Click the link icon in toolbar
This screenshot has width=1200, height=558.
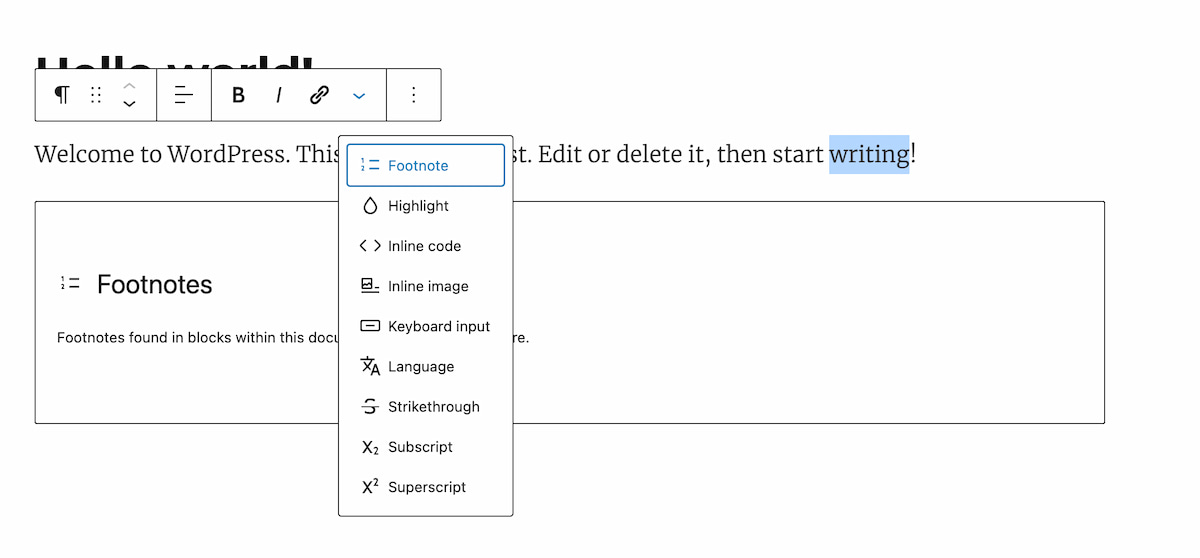[x=319, y=95]
